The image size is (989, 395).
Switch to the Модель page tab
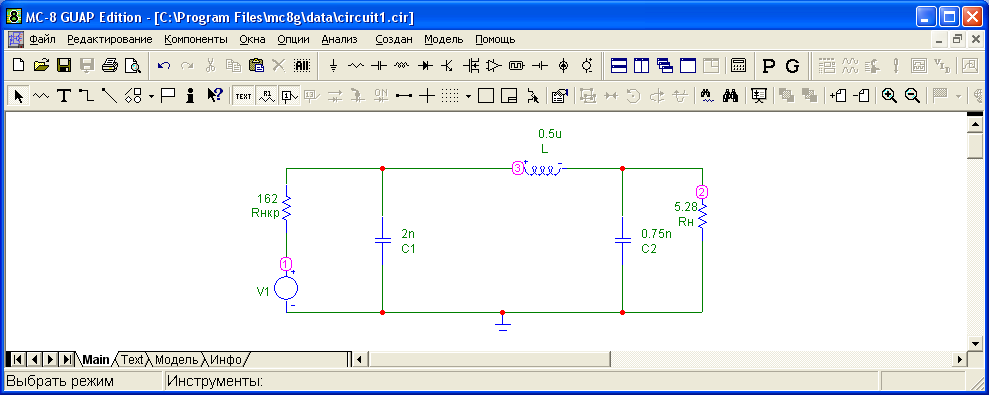coord(177,360)
